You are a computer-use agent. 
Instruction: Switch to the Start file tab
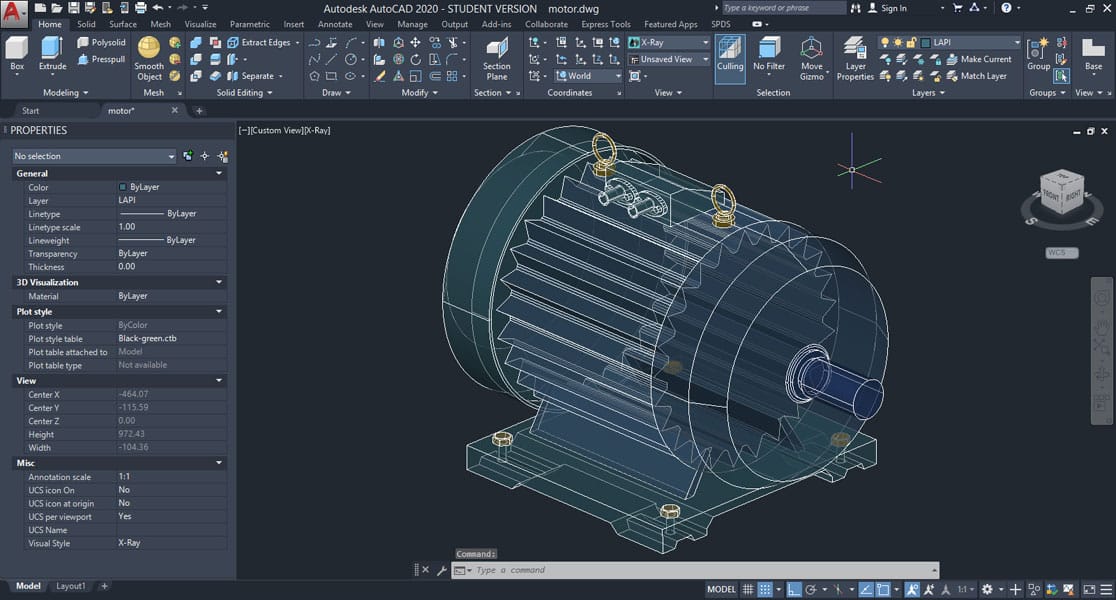coord(31,110)
